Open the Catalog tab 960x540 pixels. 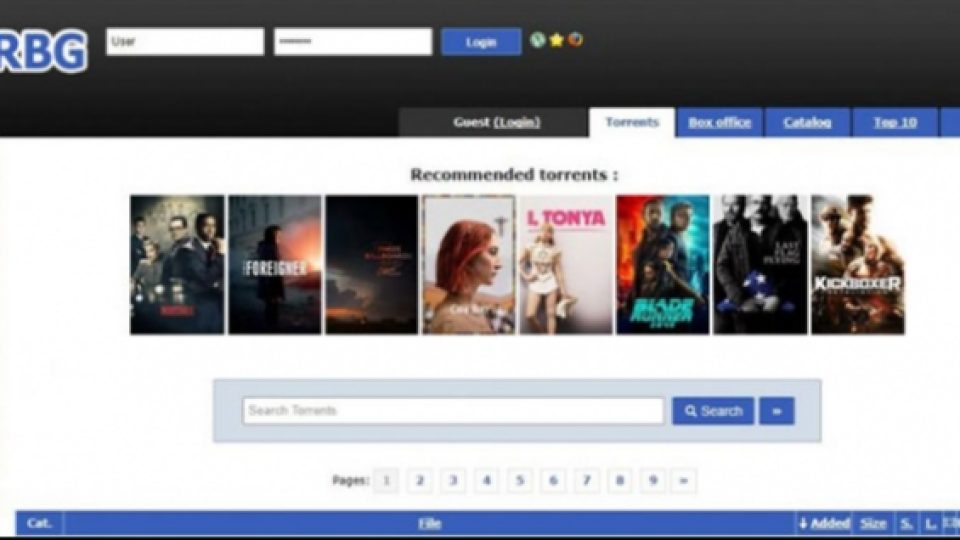pyautogui.click(x=807, y=122)
